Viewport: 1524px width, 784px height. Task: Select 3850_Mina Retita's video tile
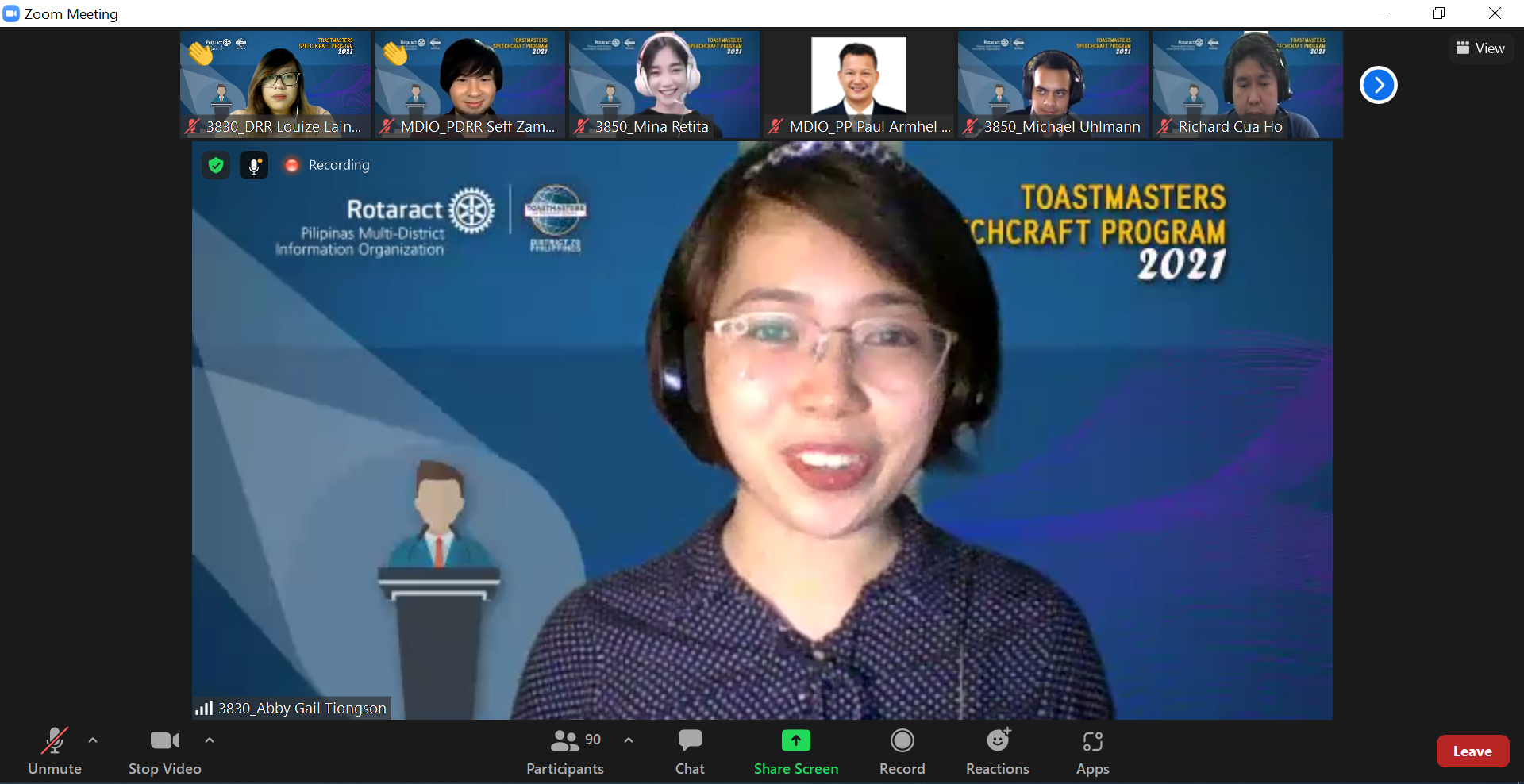pyautogui.click(x=664, y=84)
